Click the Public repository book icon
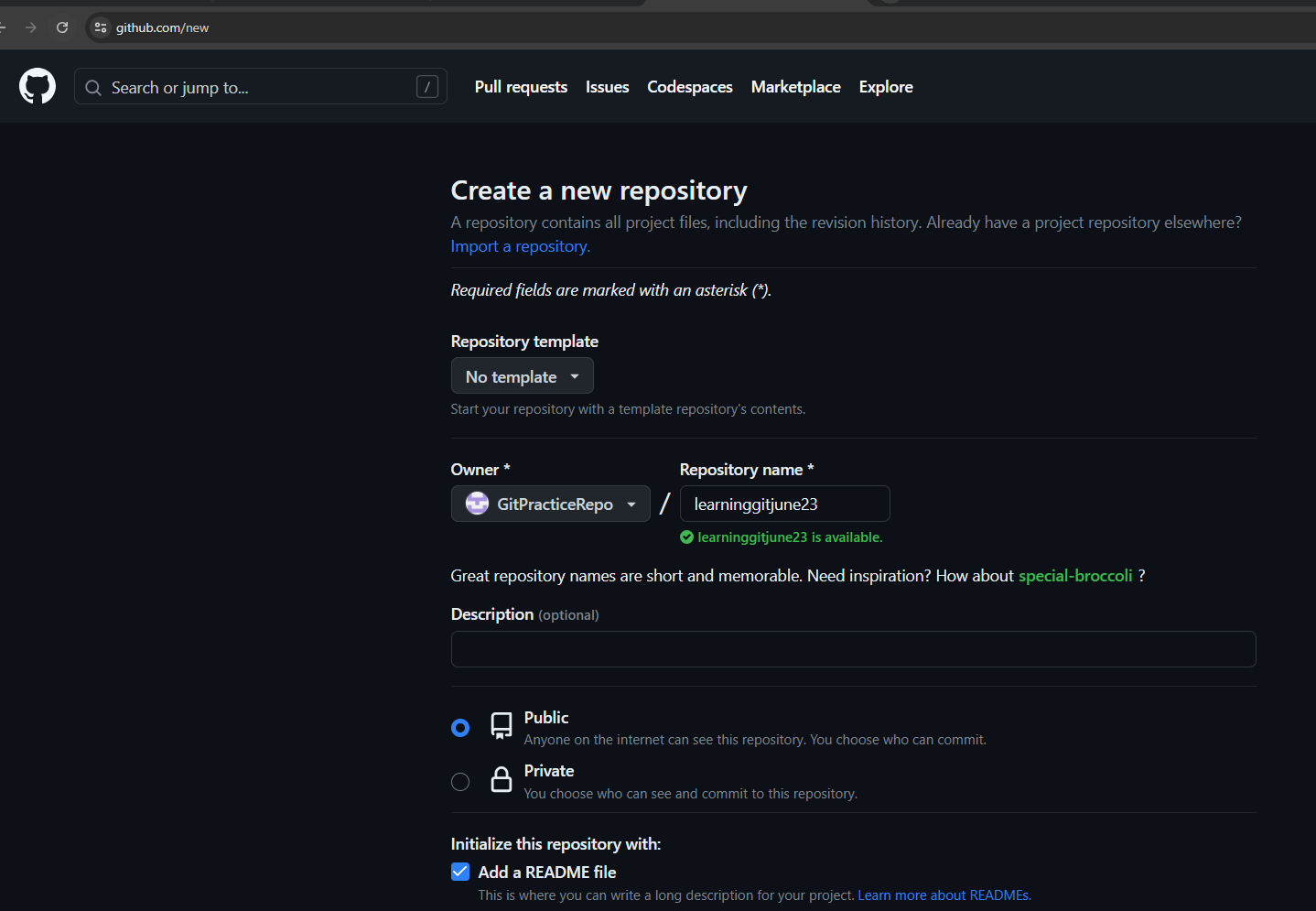 pyautogui.click(x=502, y=726)
